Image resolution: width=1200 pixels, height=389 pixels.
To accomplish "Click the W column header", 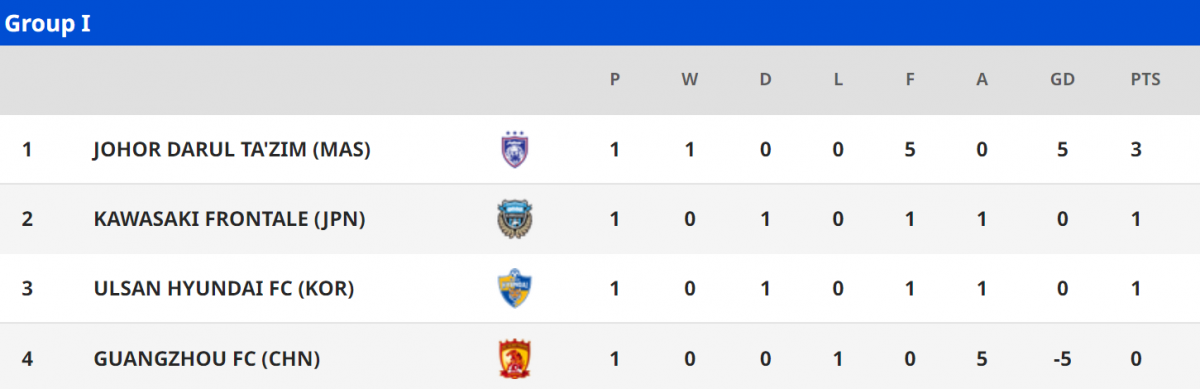I will 690,80.
